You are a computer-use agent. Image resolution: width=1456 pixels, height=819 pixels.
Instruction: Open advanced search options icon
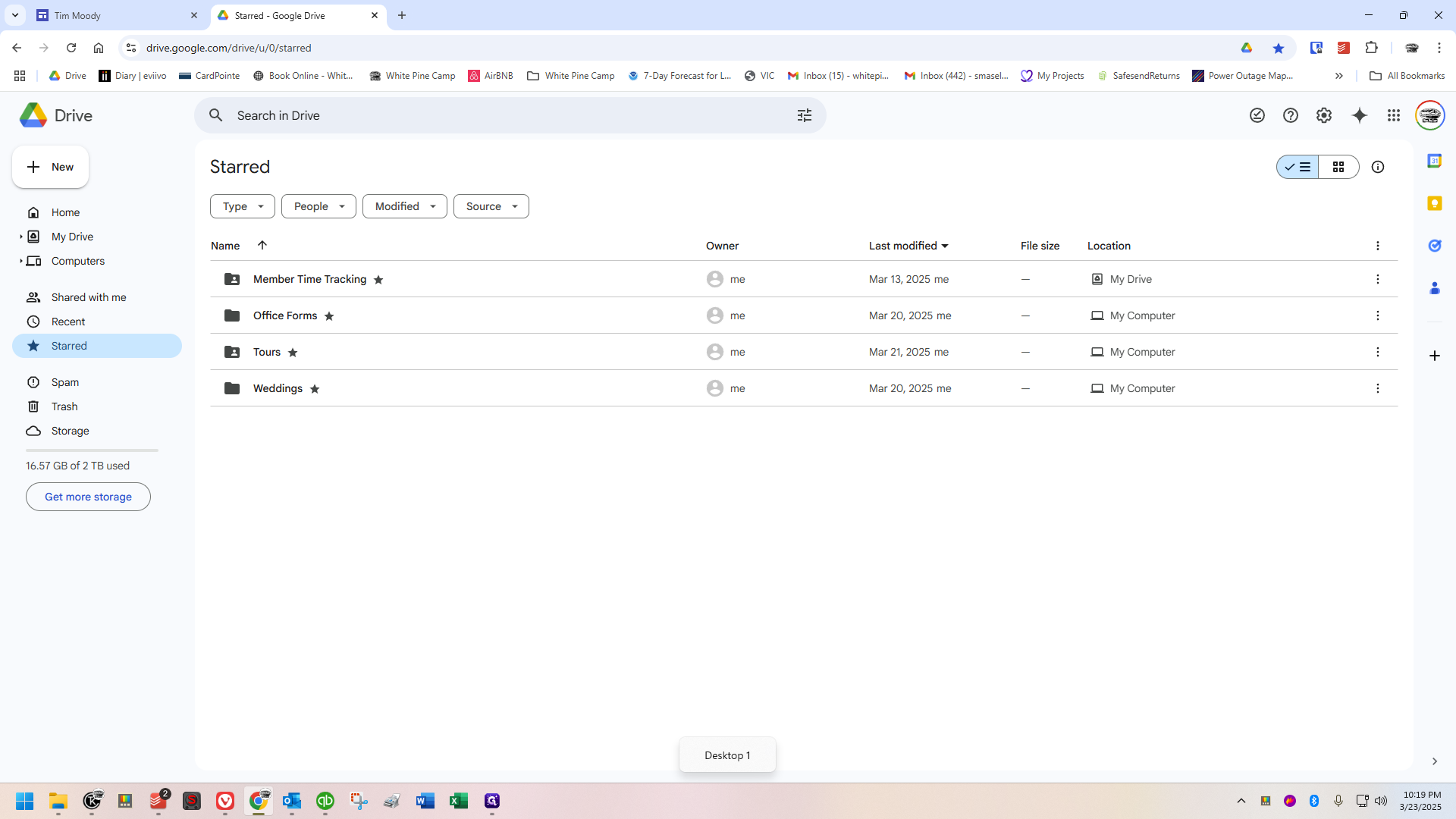(x=804, y=115)
